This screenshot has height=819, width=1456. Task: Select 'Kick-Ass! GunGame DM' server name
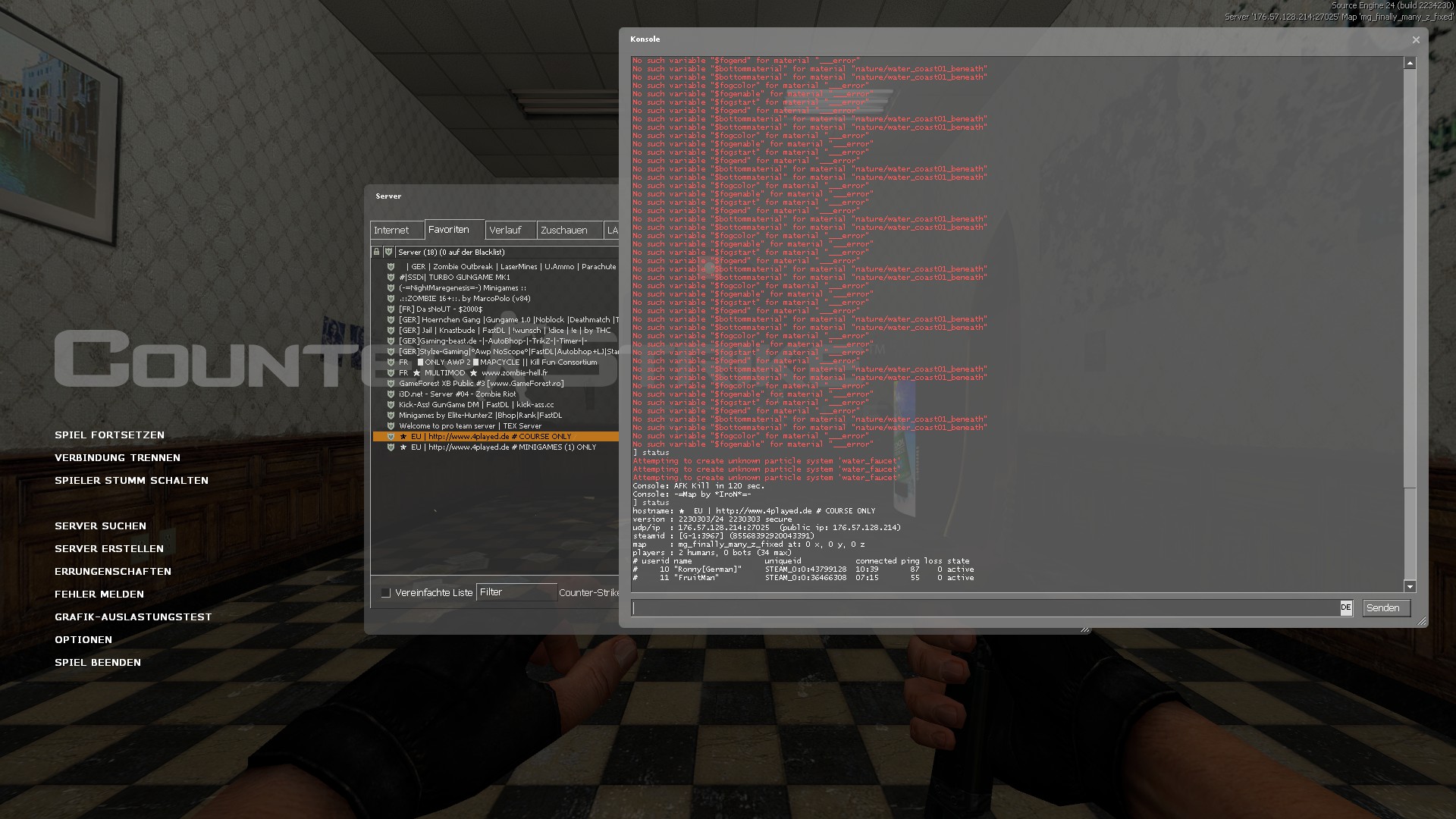pyautogui.click(x=476, y=405)
